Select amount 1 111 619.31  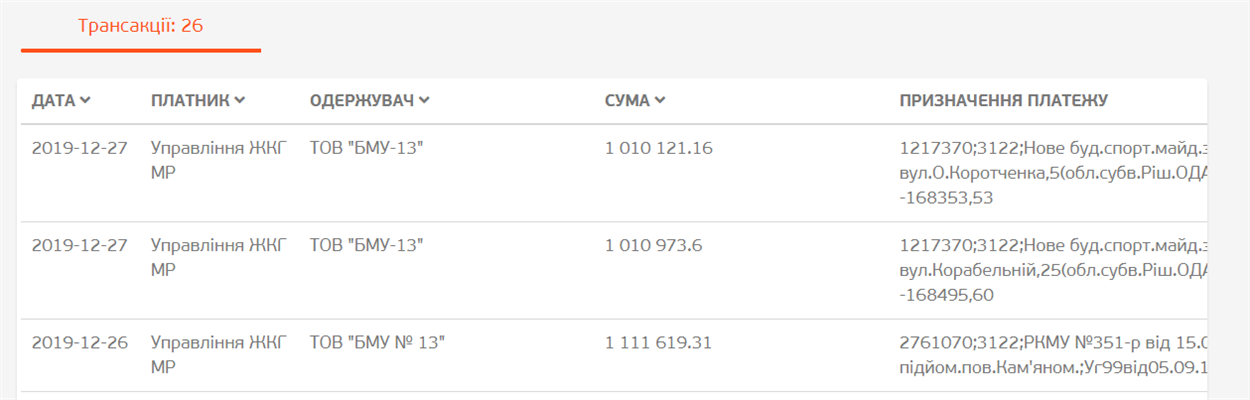pos(658,343)
